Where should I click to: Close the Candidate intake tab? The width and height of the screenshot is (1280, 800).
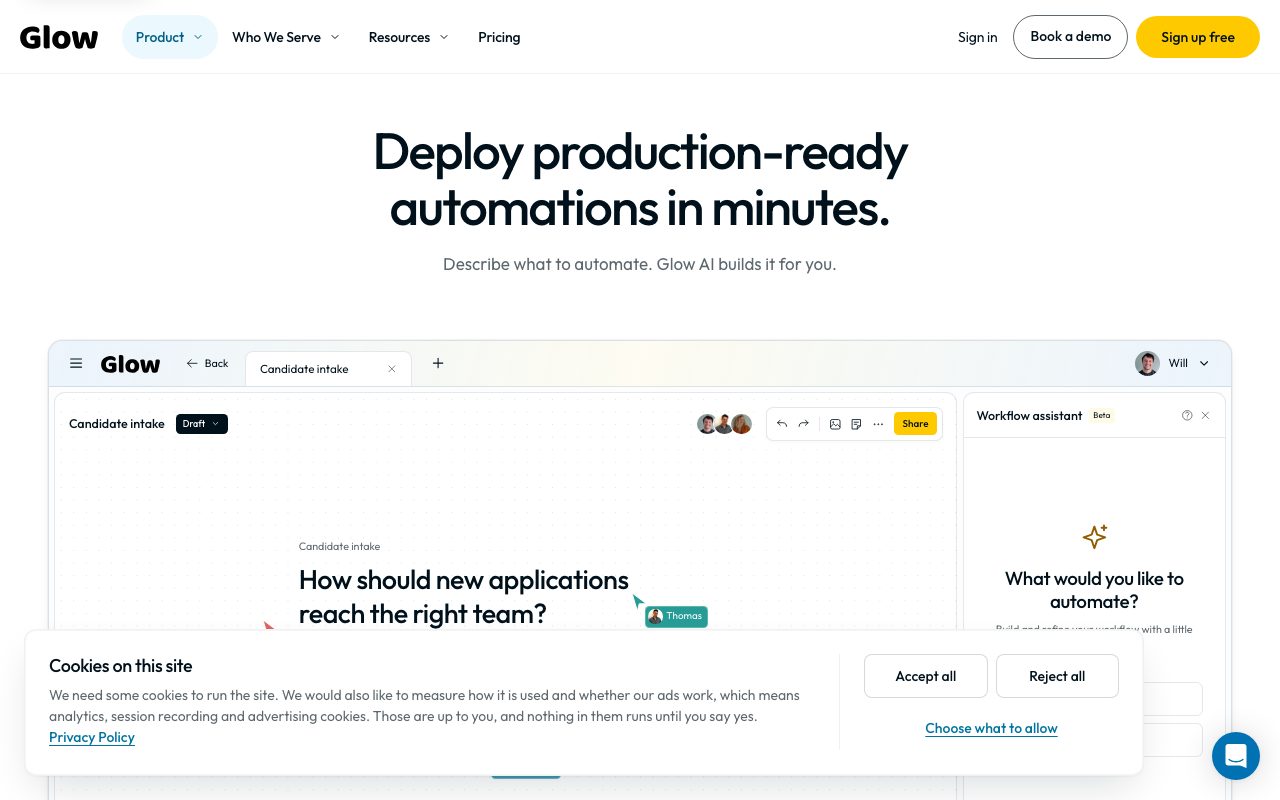coord(392,369)
